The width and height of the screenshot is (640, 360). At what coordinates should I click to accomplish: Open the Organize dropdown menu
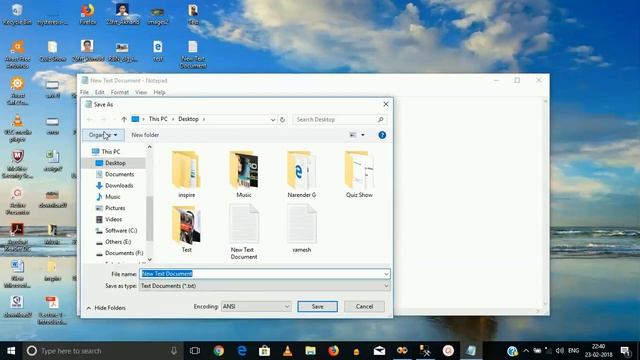coord(103,135)
